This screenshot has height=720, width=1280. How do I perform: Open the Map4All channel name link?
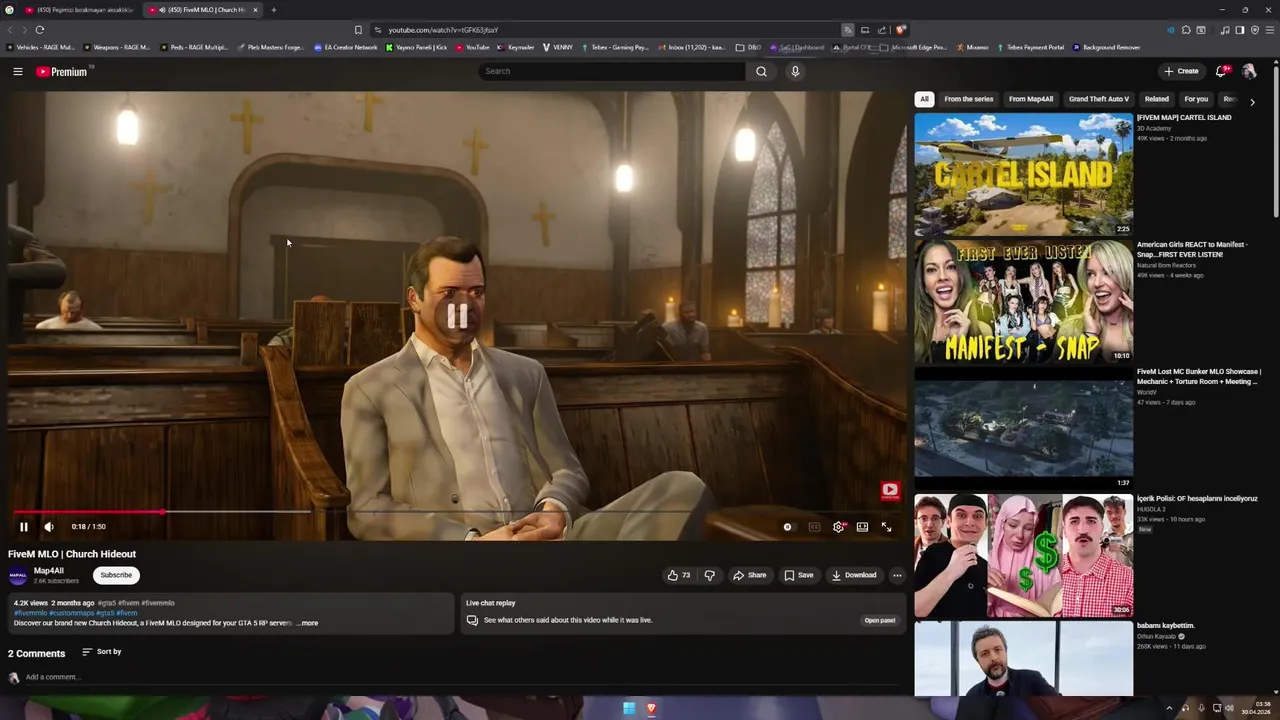coord(48,571)
